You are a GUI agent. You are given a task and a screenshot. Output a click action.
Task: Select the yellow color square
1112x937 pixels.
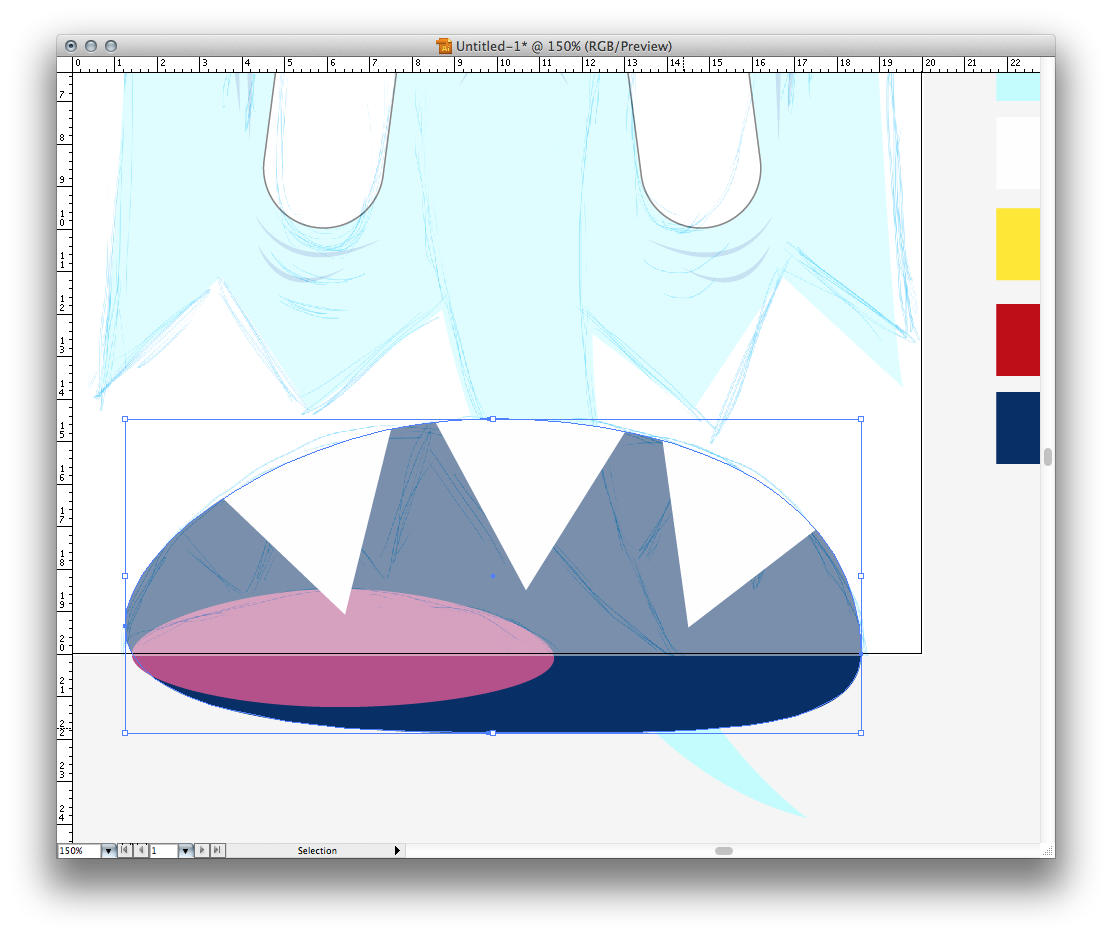[x=1017, y=244]
